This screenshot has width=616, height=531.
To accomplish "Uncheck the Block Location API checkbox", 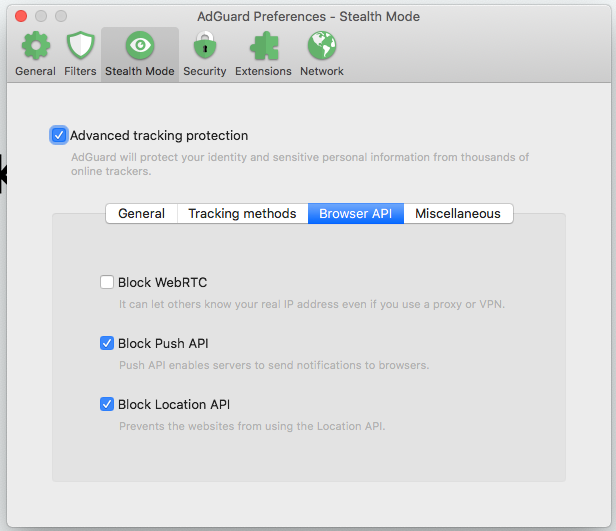I will (x=106, y=404).
